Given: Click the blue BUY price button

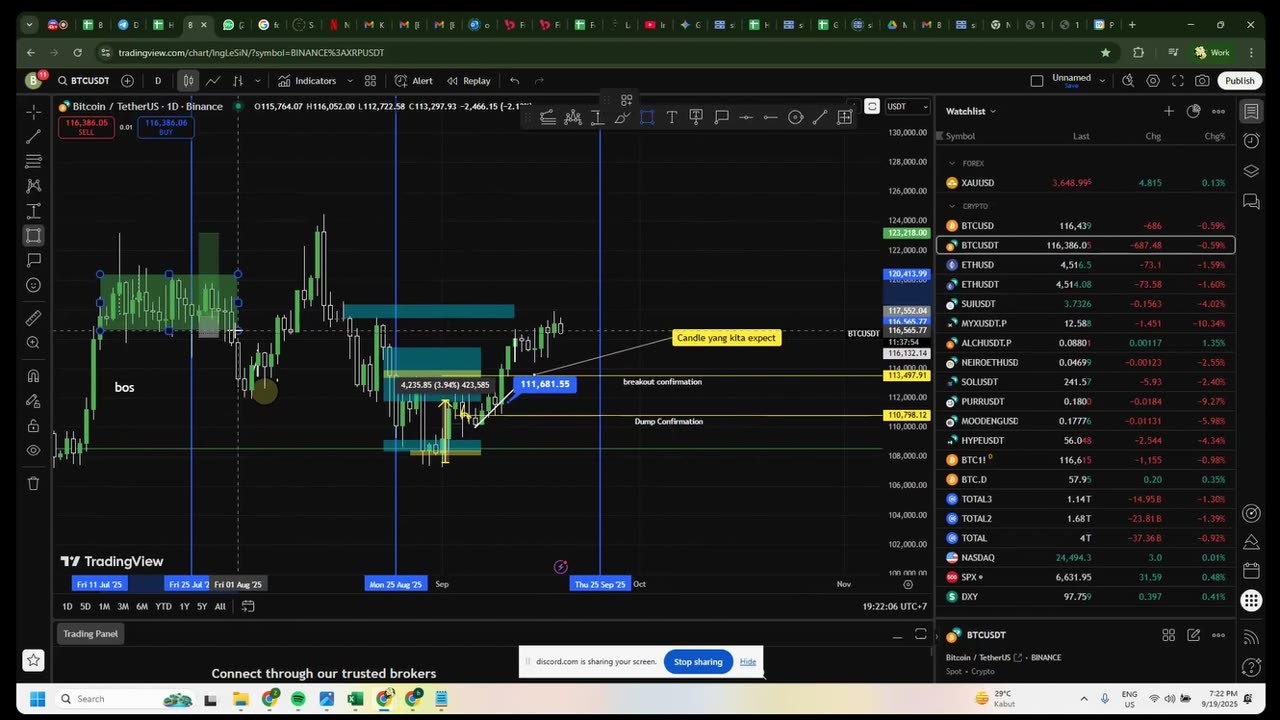Looking at the screenshot, I should pos(165,127).
